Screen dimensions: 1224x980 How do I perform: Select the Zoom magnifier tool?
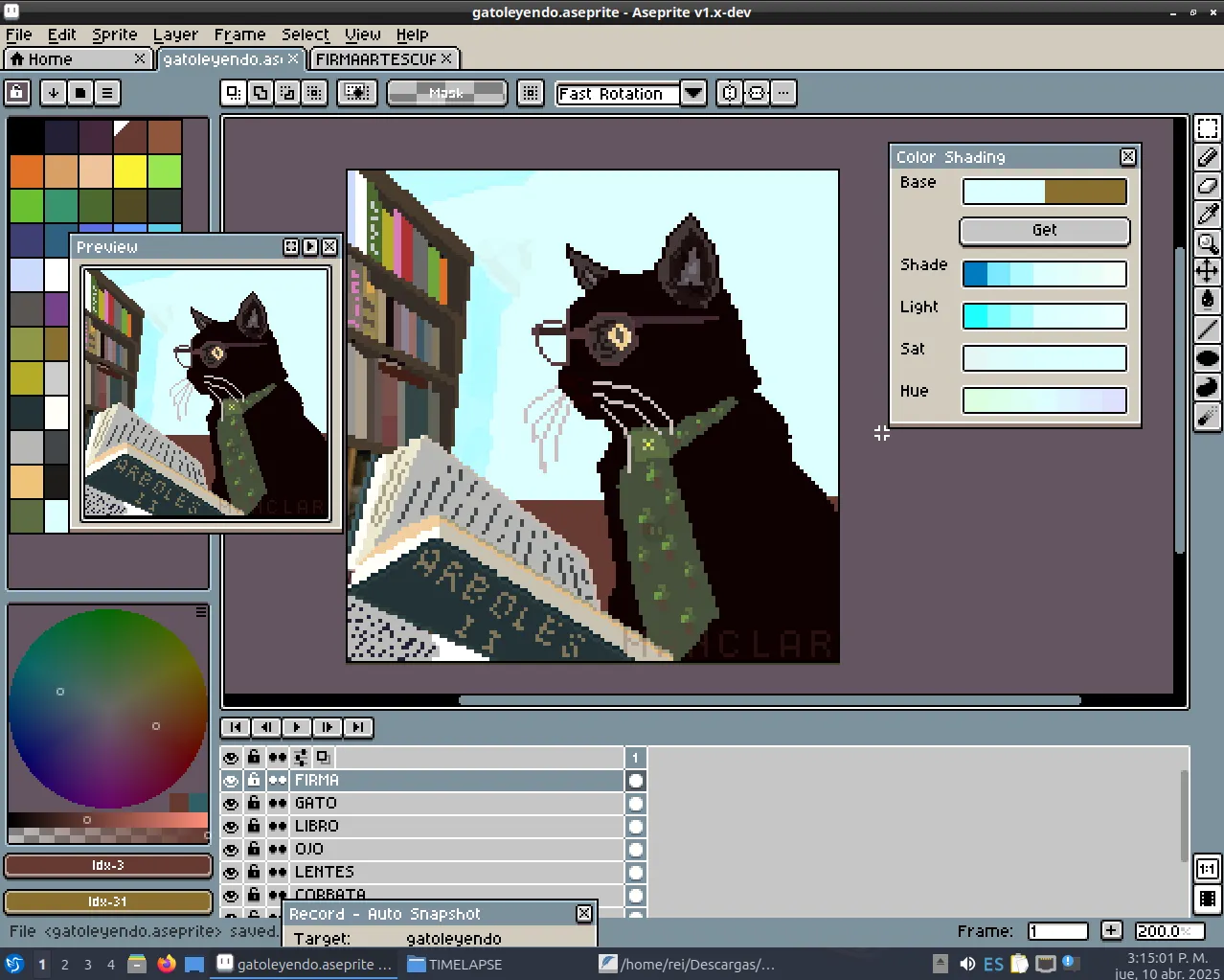point(1208,243)
